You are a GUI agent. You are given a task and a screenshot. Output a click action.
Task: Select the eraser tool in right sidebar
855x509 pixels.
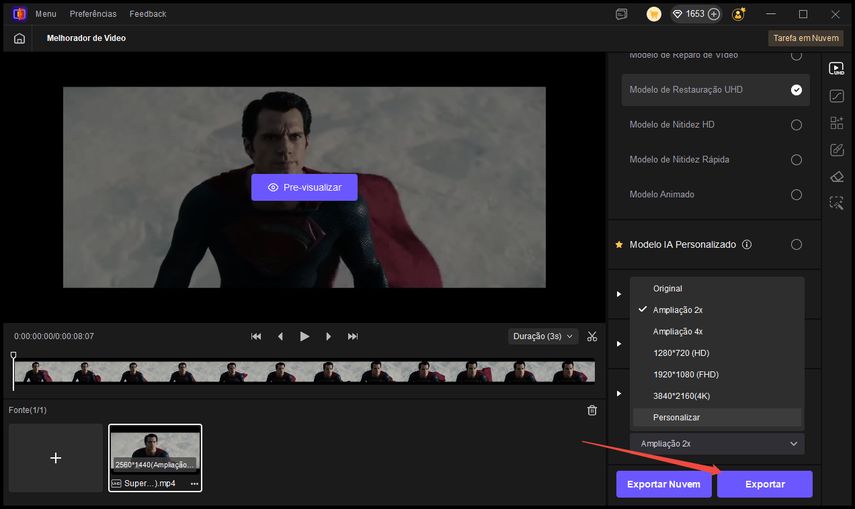[837, 176]
